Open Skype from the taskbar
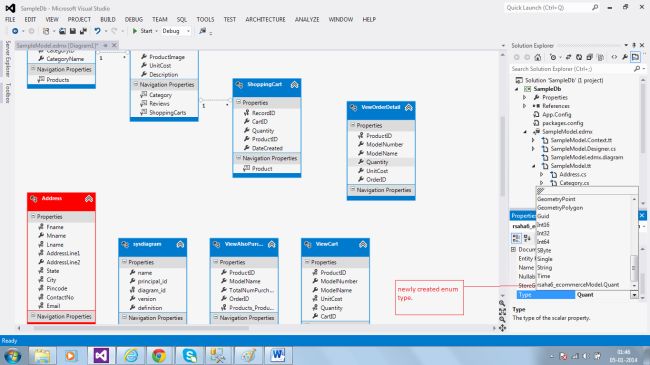 tap(189, 355)
